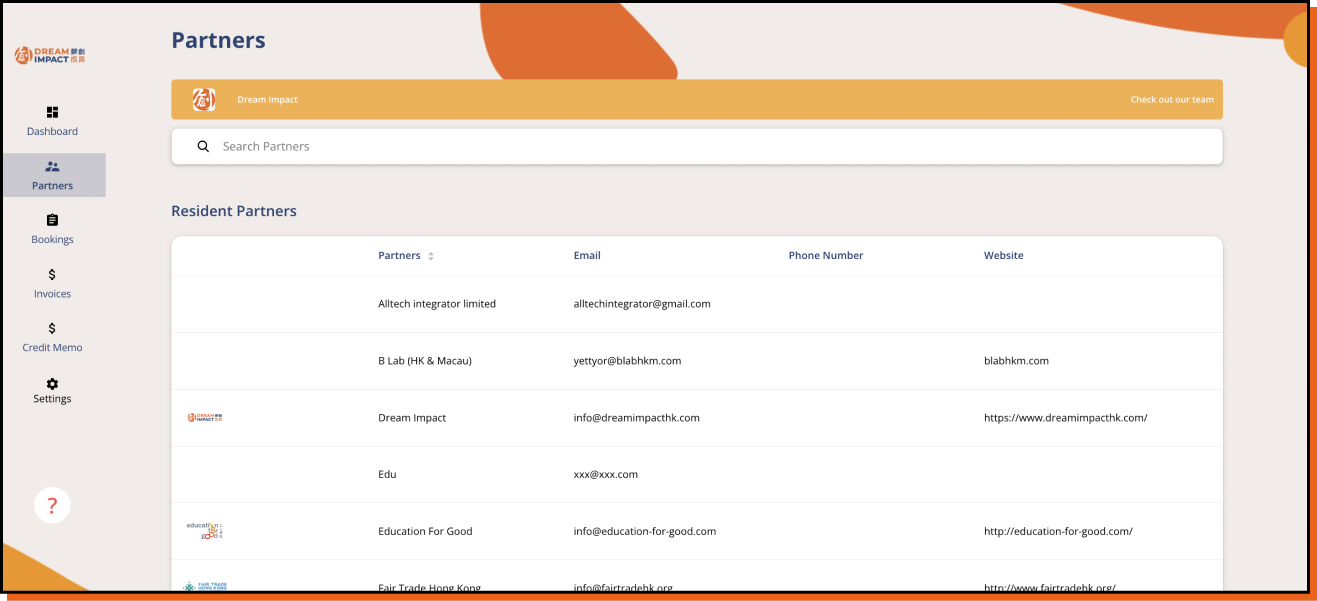Open Credit Memo dollar icon
Viewport: 1317px width, 601px height.
pyautogui.click(x=52, y=328)
